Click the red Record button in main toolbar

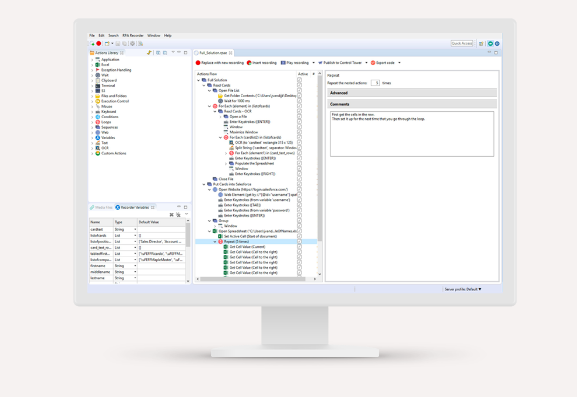tap(99, 43)
